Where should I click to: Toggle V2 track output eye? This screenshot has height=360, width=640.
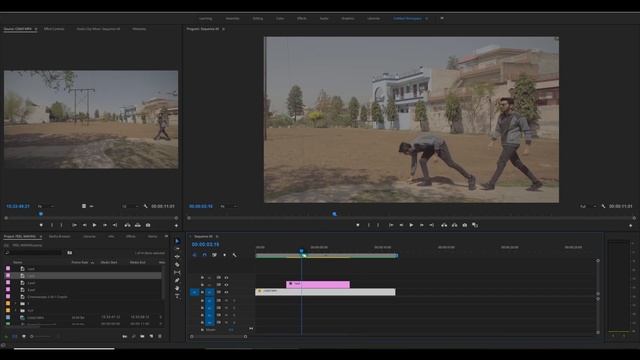(226, 285)
